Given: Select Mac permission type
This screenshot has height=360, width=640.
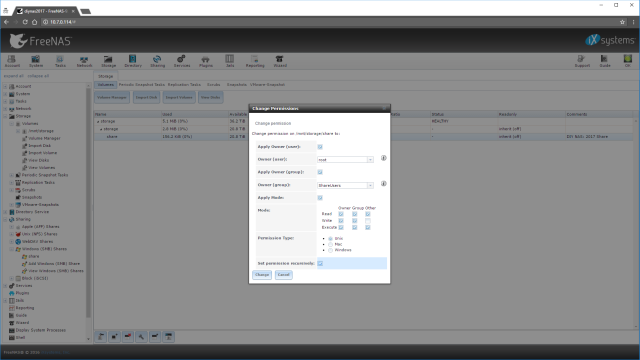Looking at the screenshot, I should click(330, 244).
